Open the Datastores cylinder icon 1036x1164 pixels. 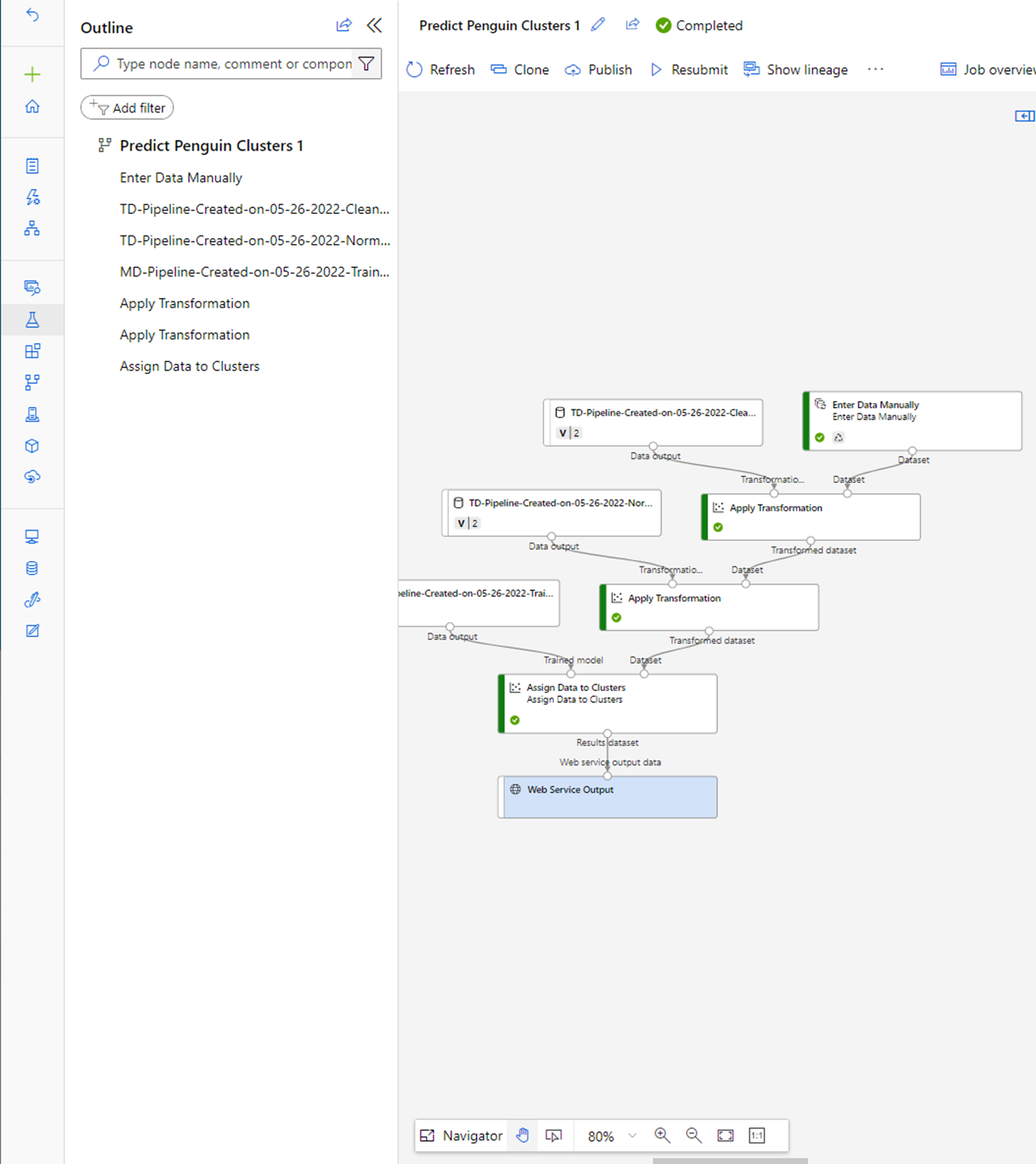tap(32, 568)
